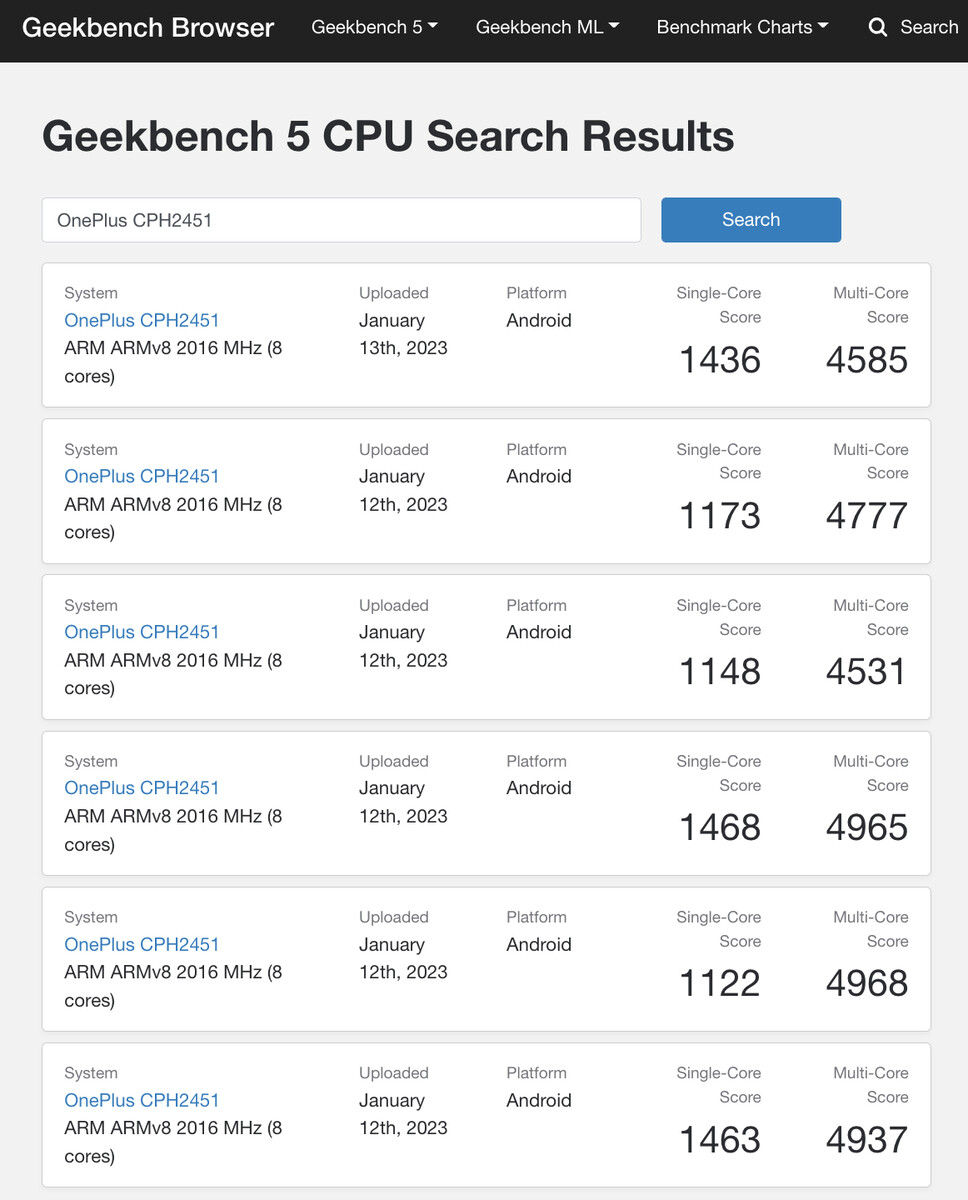
Task: Focus the search query input field
Action: coord(341,220)
